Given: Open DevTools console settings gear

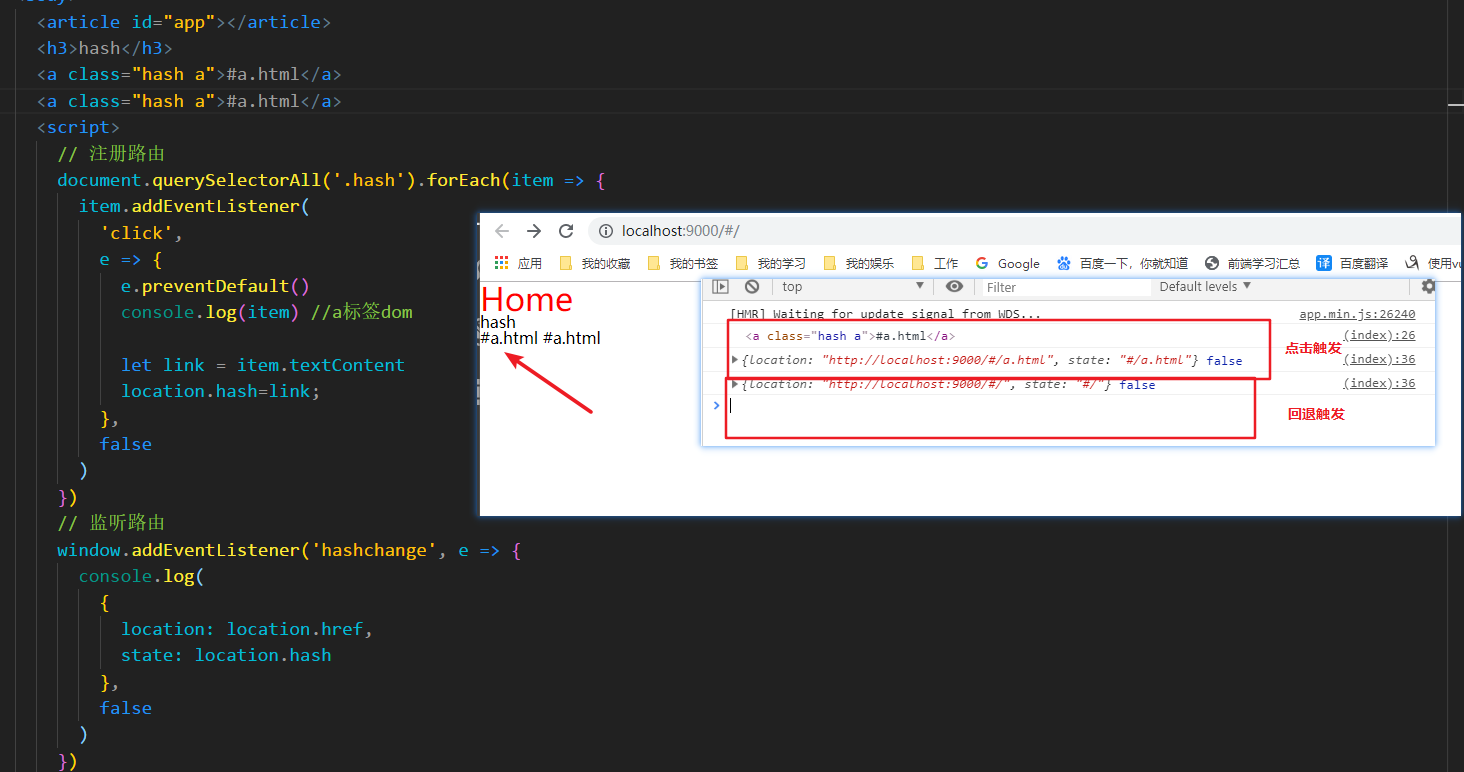Looking at the screenshot, I should pos(1428,287).
